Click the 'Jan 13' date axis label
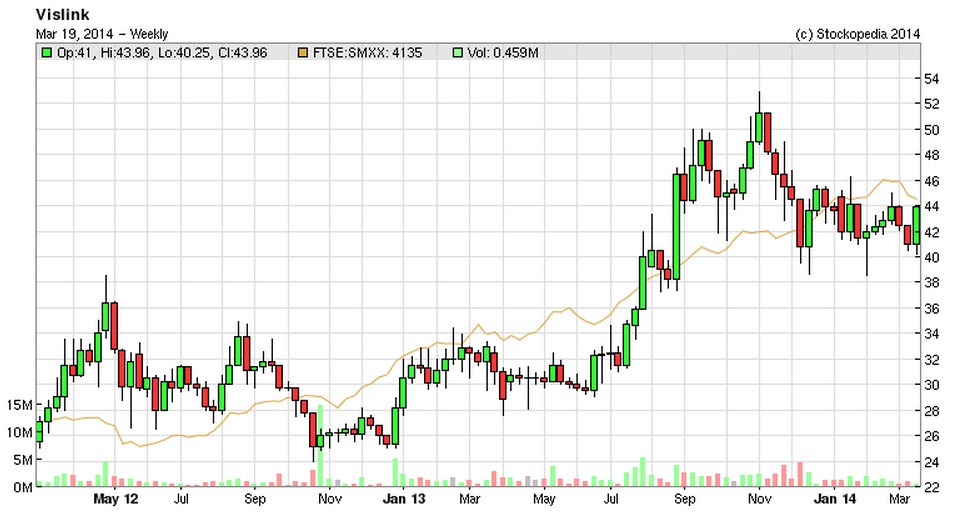The image size is (960, 524). (403, 500)
